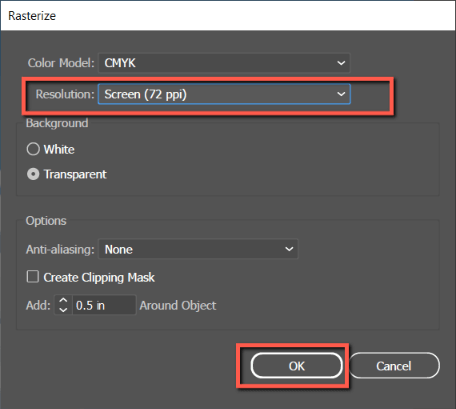This screenshot has width=456, height=409.
Task: Click the chevron arrow of Color Model
Action: 341,63
